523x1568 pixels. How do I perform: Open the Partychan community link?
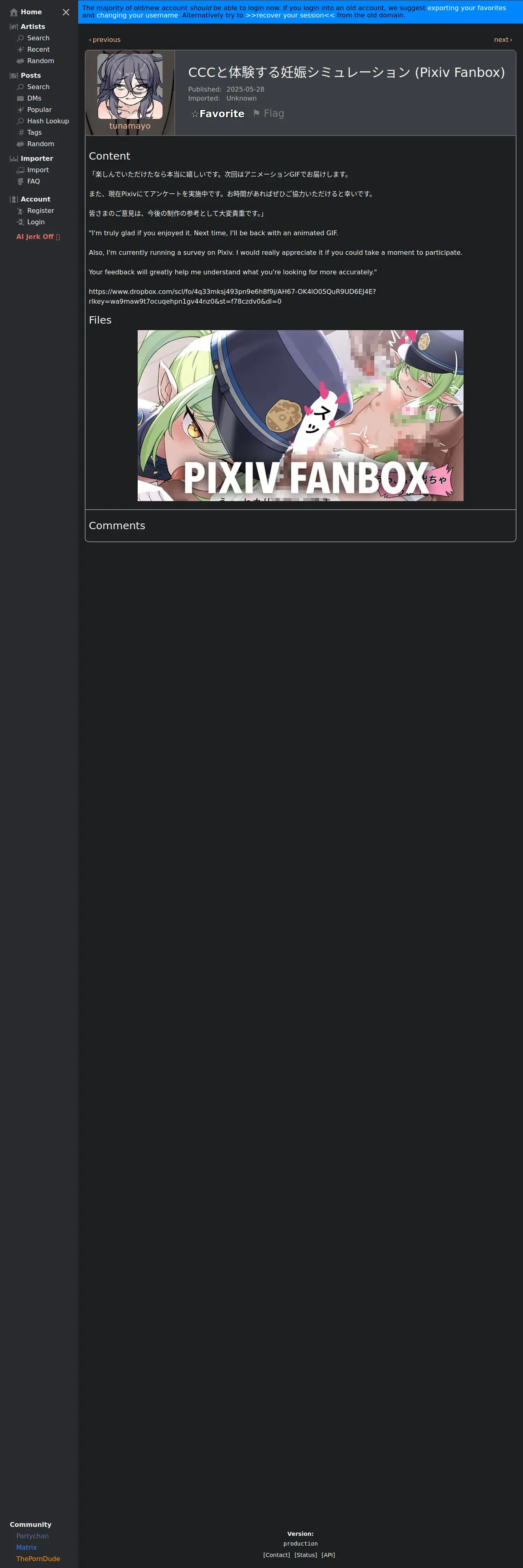32,1536
